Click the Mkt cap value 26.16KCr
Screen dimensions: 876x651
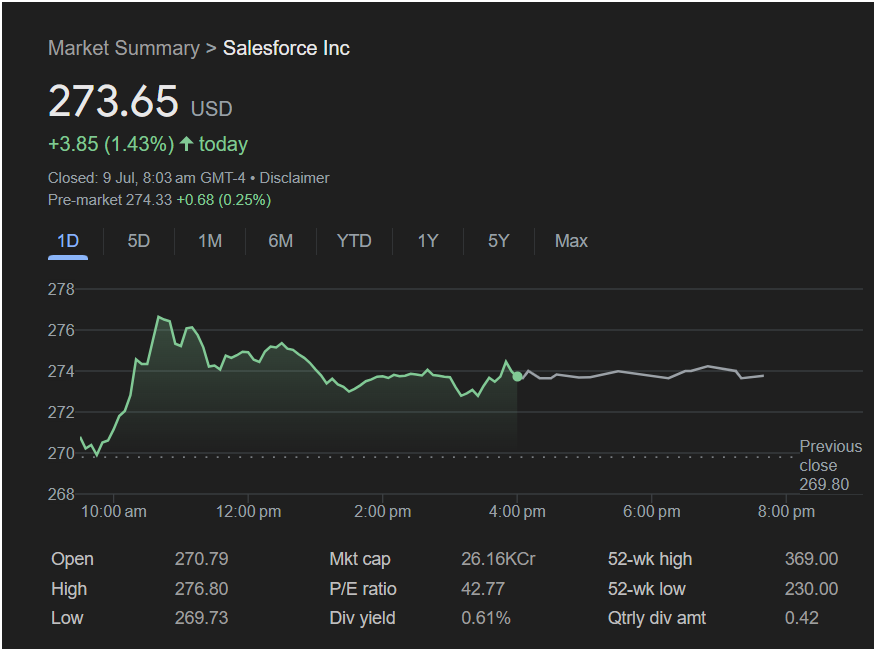[498, 559]
